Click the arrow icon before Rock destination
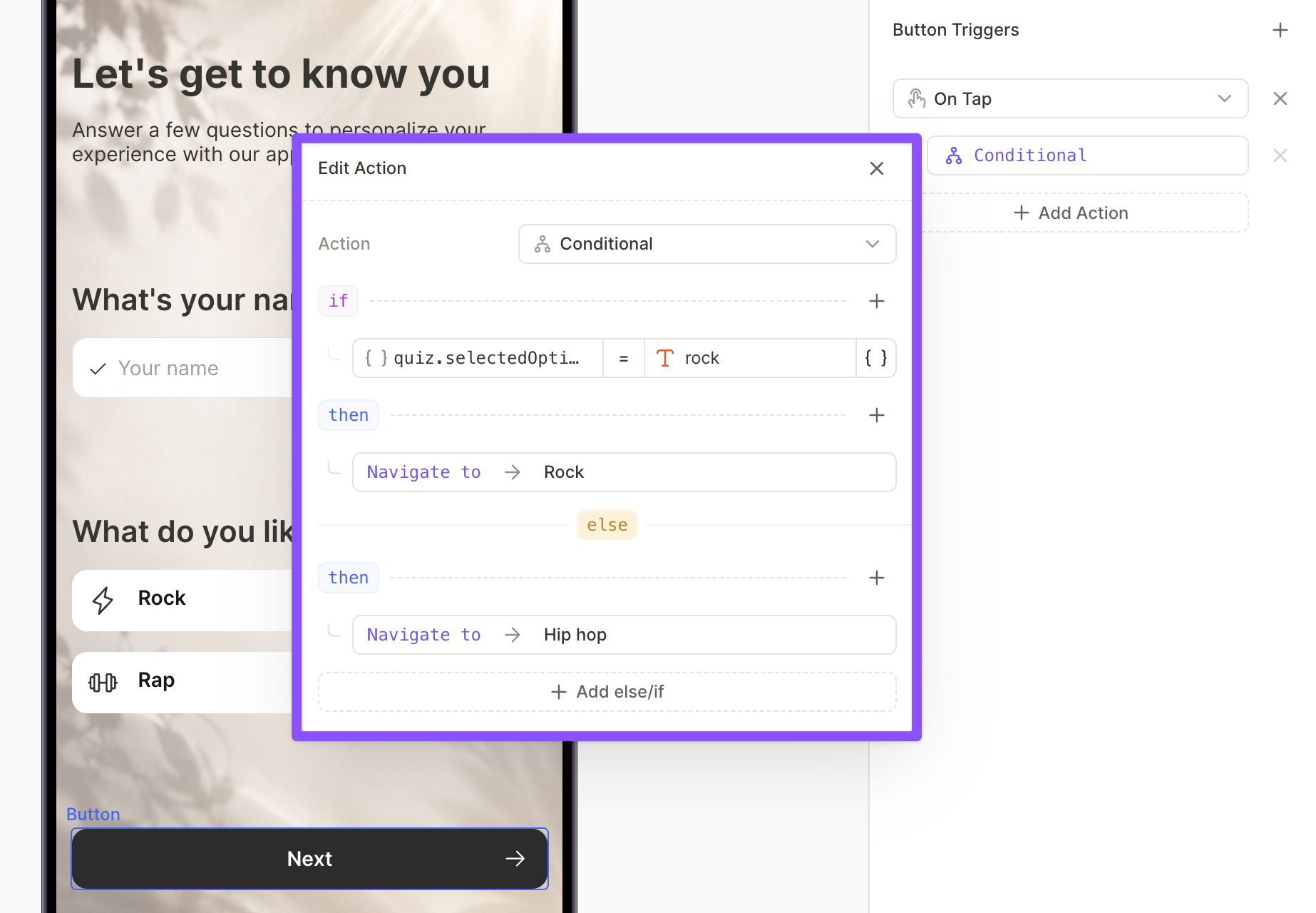The height and width of the screenshot is (913, 1316). click(513, 472)
